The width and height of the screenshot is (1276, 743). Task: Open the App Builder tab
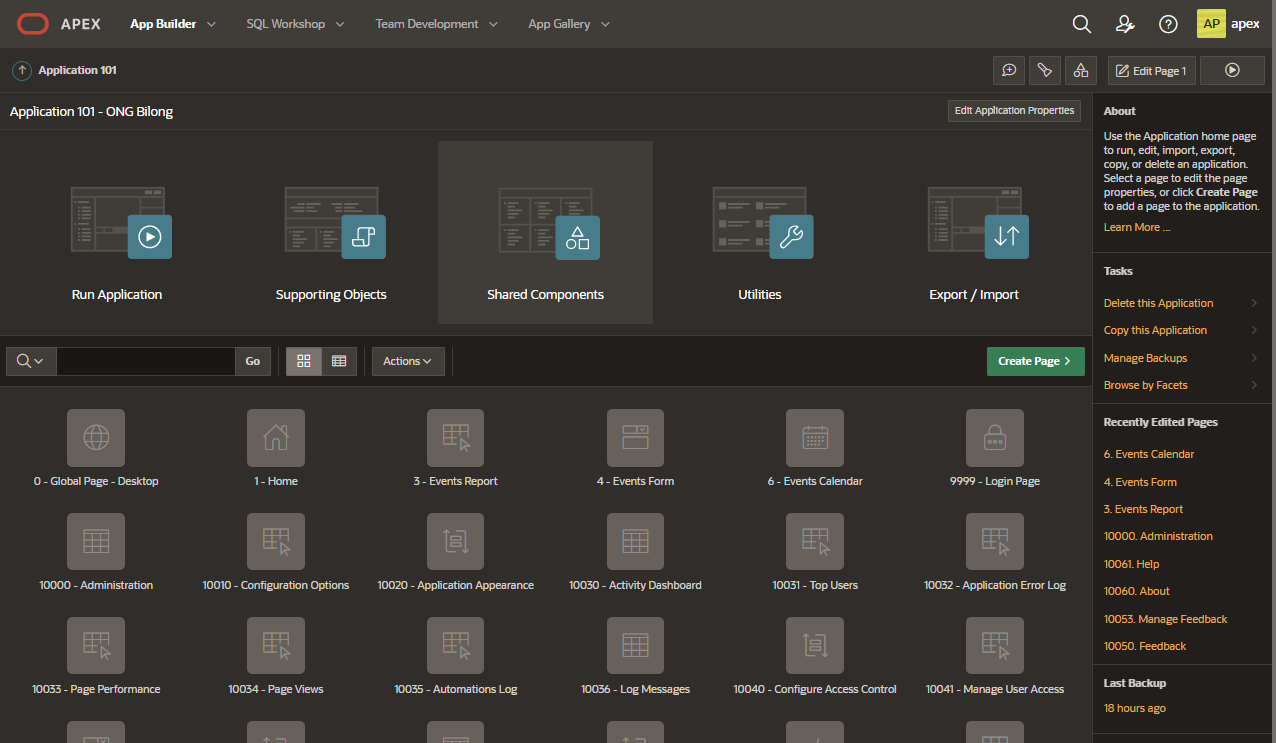[162, 24]
